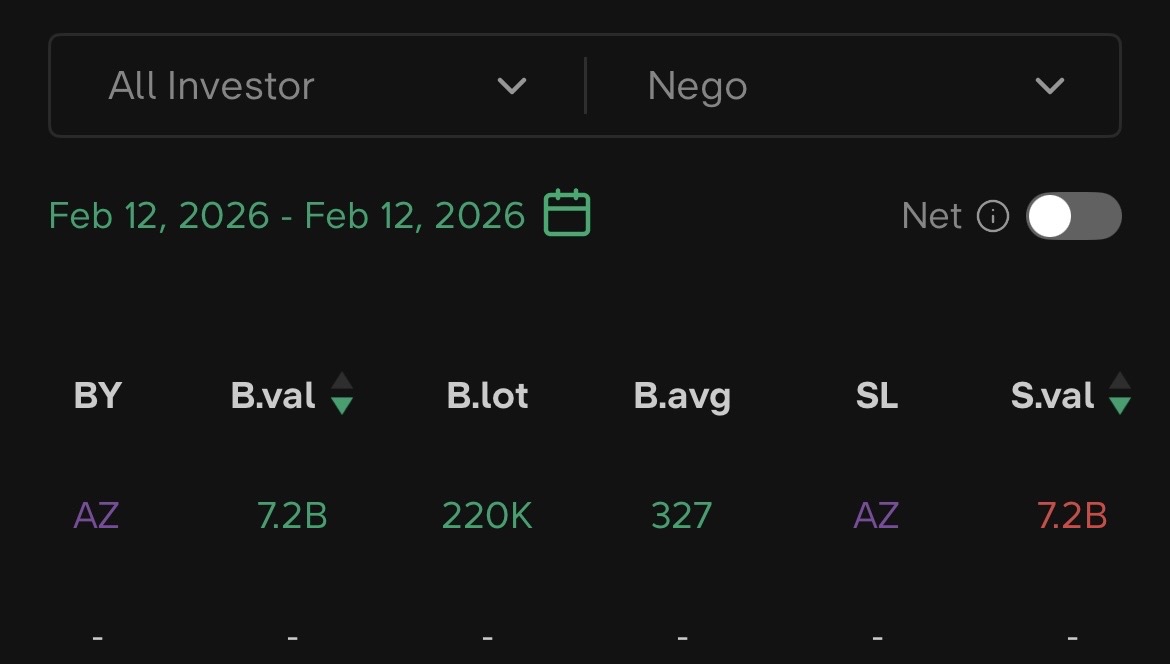
Task: Expand the Nego dropdown
Action: [x=852, y=86]
